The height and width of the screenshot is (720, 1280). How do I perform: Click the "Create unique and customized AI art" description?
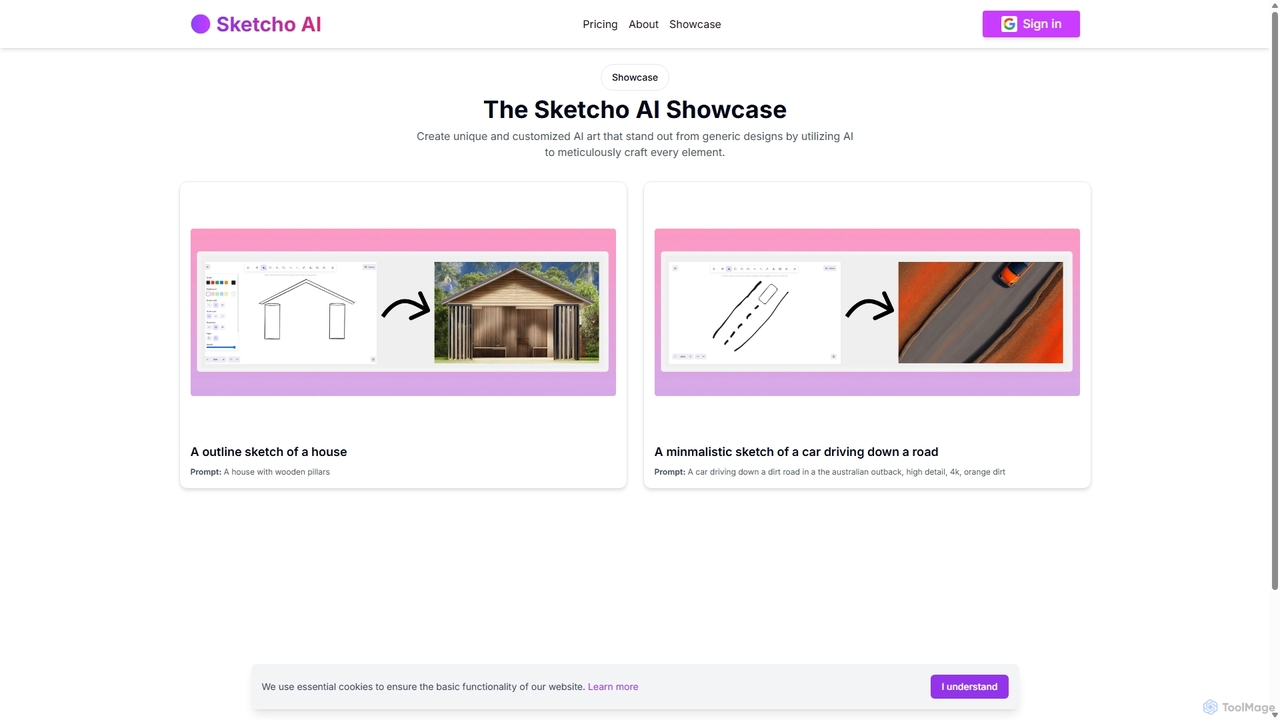[x=635, y=144]
